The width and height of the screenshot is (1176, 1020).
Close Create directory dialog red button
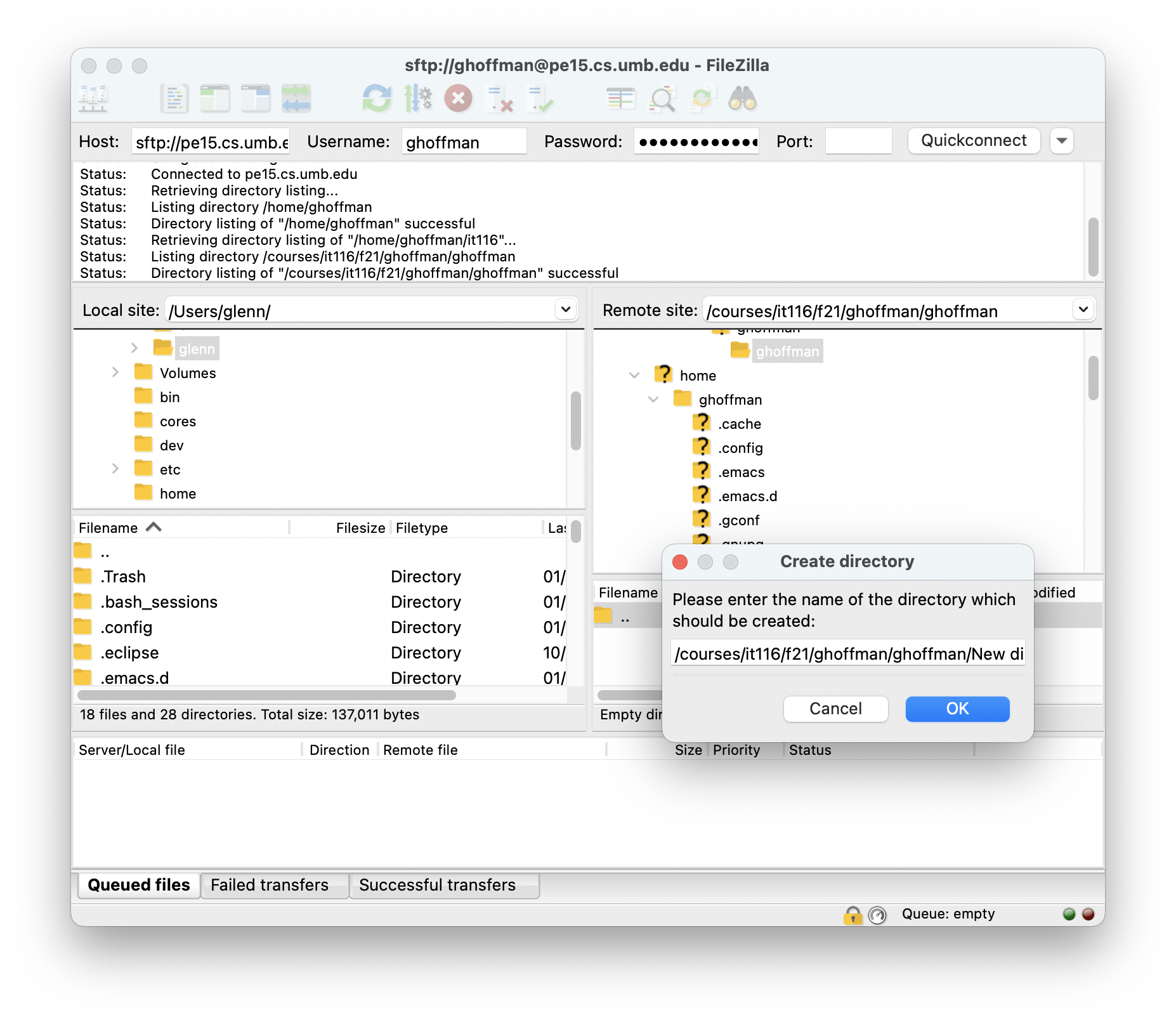pyautogui.click(x=680, y=562)
